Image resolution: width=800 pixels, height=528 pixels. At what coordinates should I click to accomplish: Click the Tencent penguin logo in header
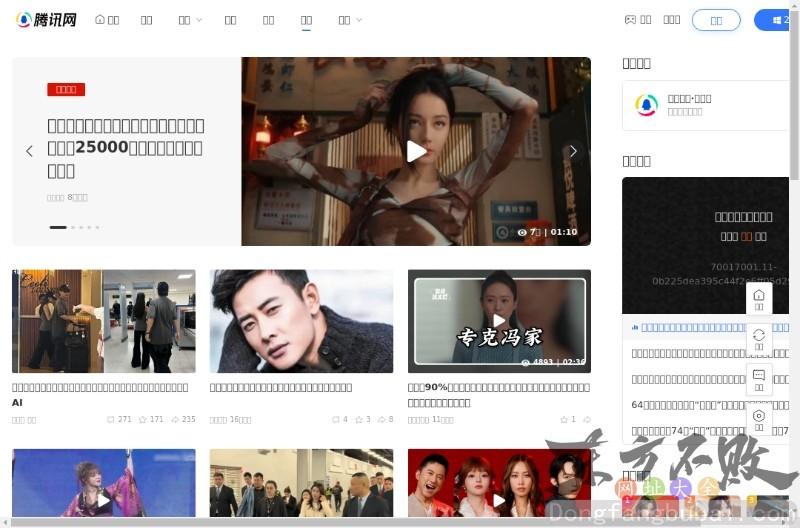pos(24,20)
